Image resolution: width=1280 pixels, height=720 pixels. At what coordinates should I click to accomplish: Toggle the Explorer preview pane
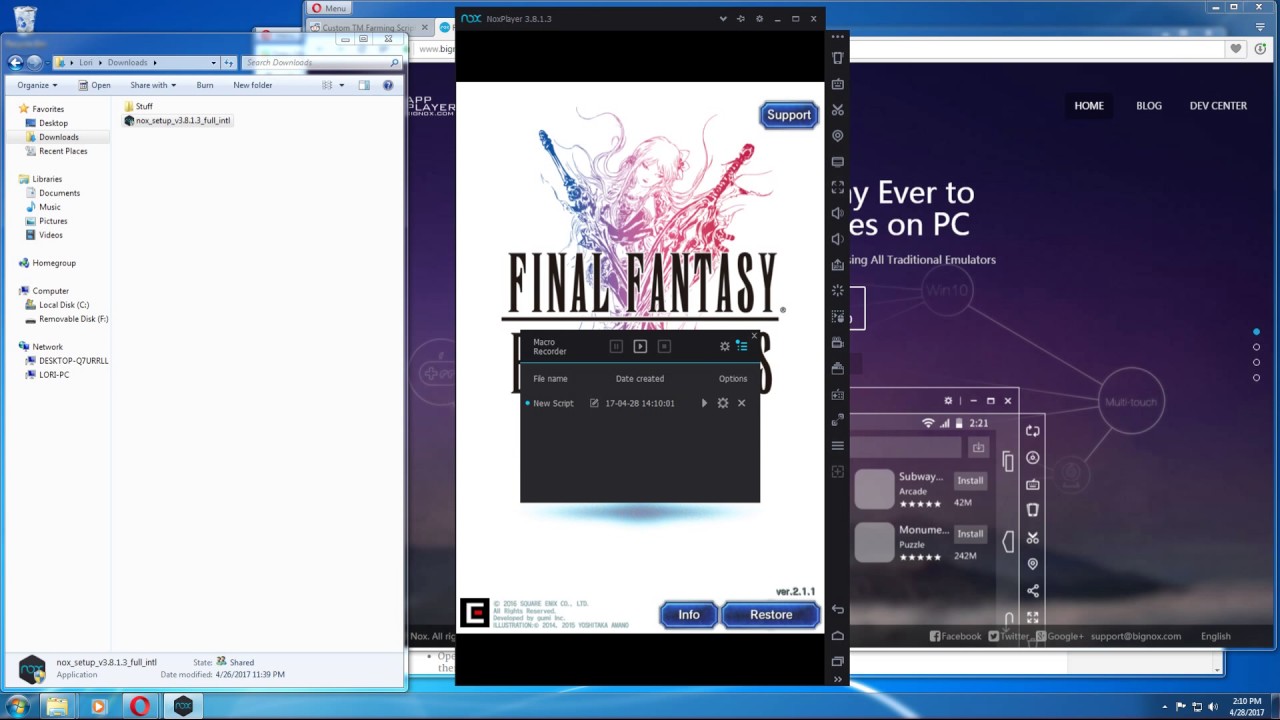(x=364, y=85)
